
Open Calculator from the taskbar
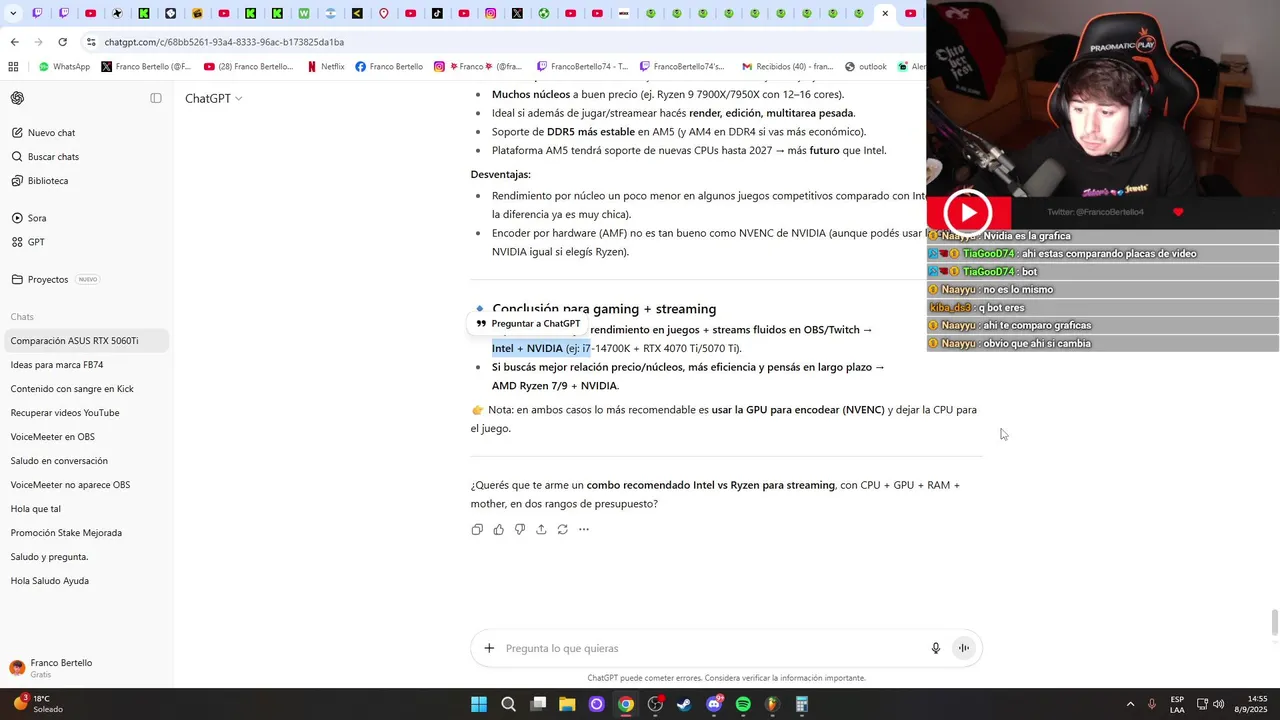pos(802,704)
